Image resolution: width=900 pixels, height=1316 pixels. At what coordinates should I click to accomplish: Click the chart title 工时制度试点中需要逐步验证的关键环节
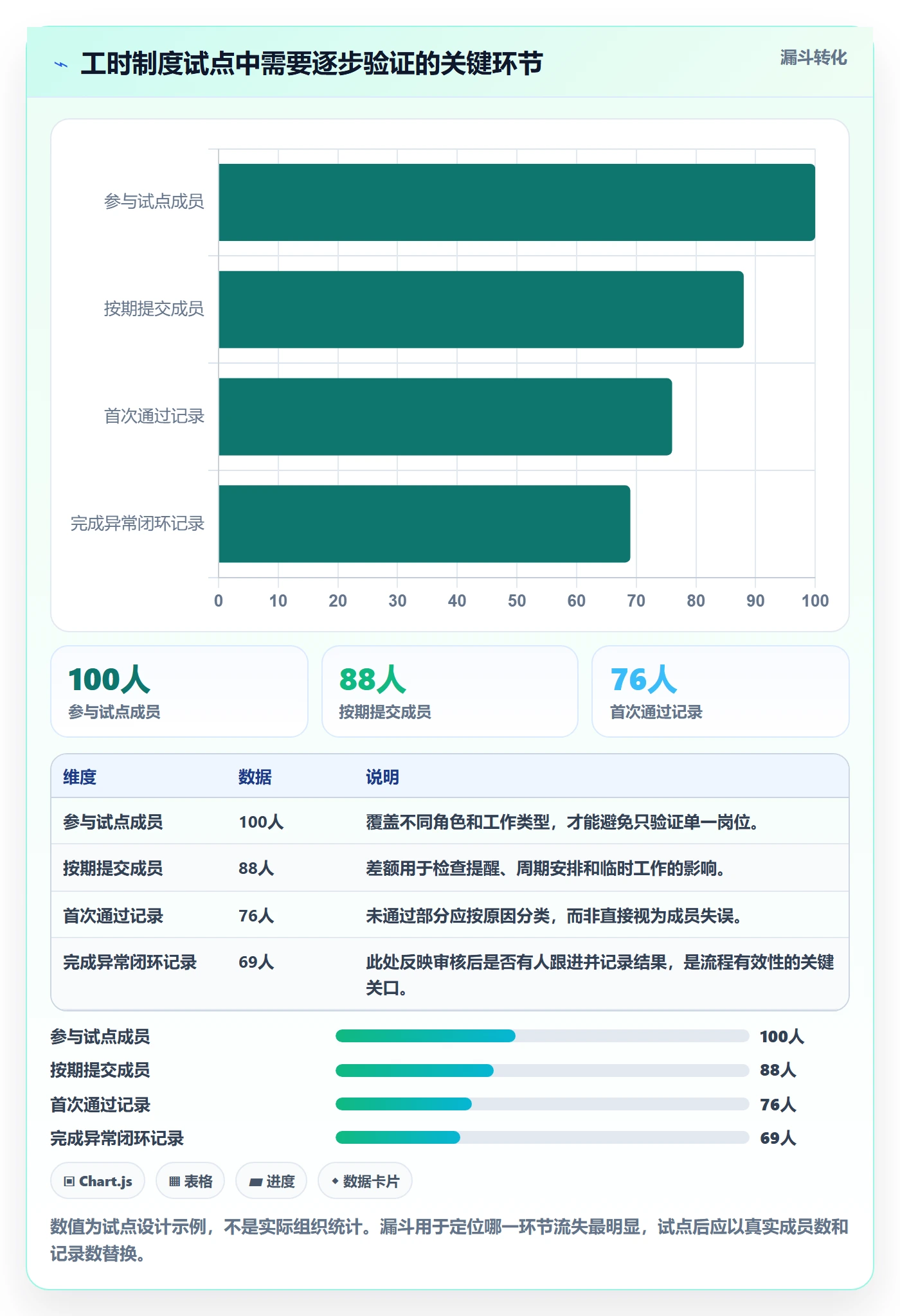312,64
